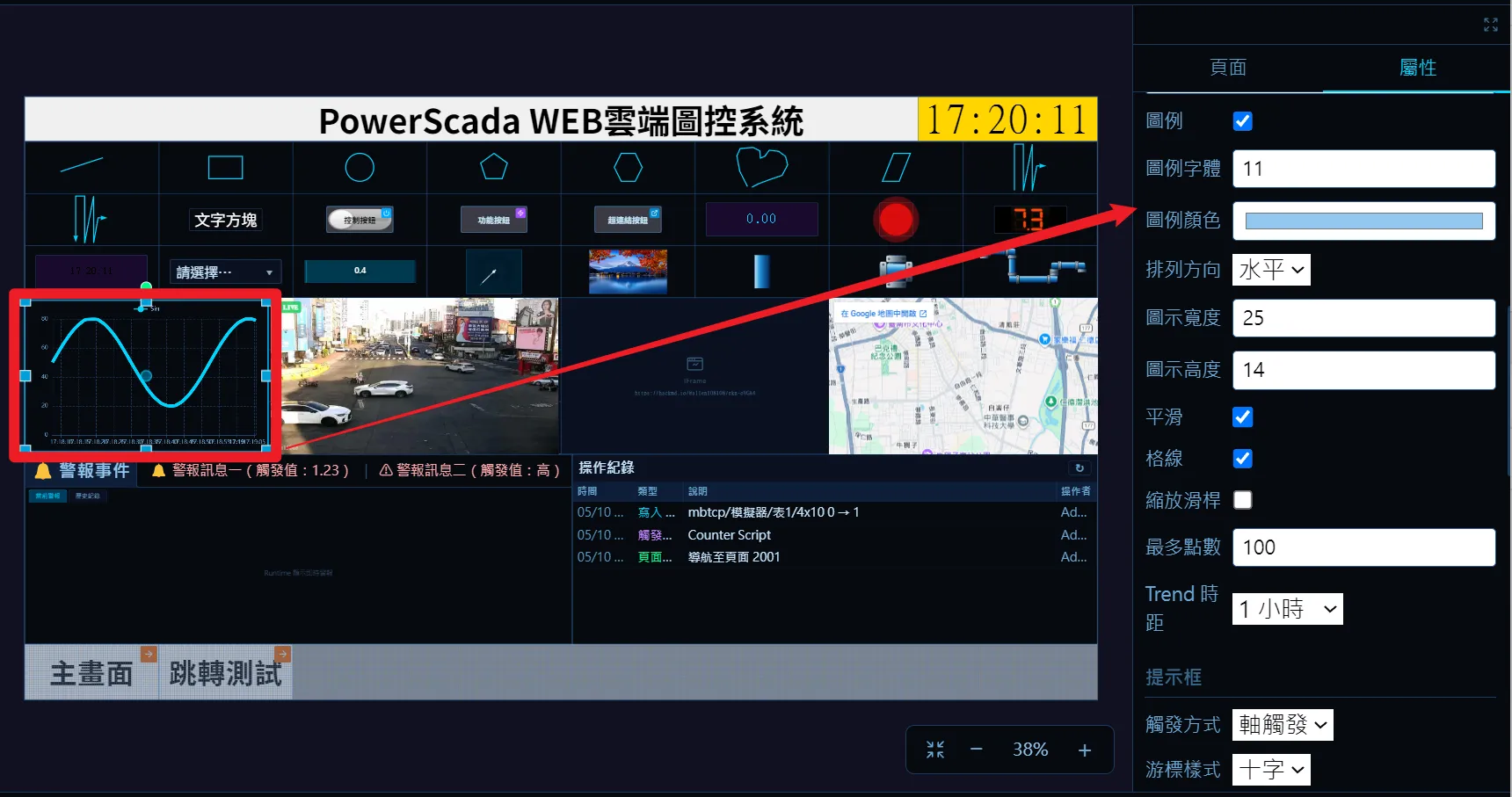
Task: Open the 請選擇 dropdown component on canvas
Action: [225, 272]
